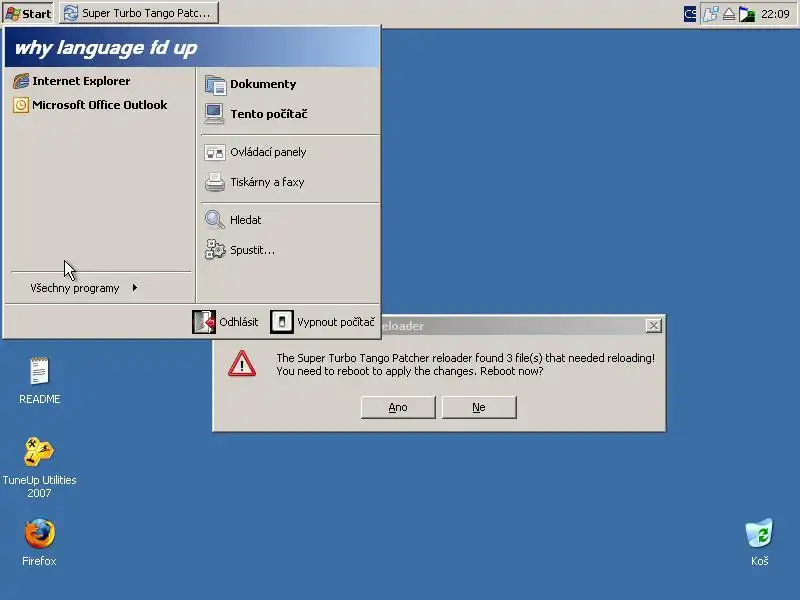This screenshot has width=800, height=600.
Task: Open Tento počítač
Action: pyautogui.click(x=256, y=114)
